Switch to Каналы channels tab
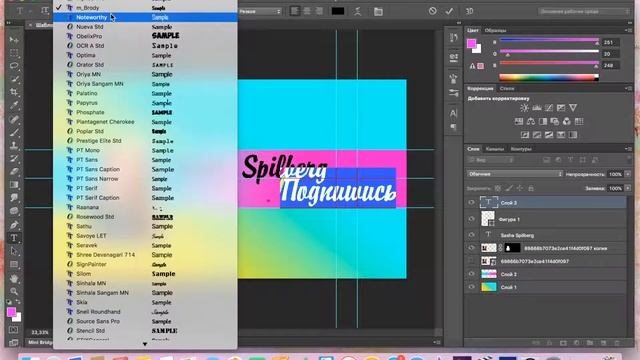Screen dimensions: 640x360 495,149
